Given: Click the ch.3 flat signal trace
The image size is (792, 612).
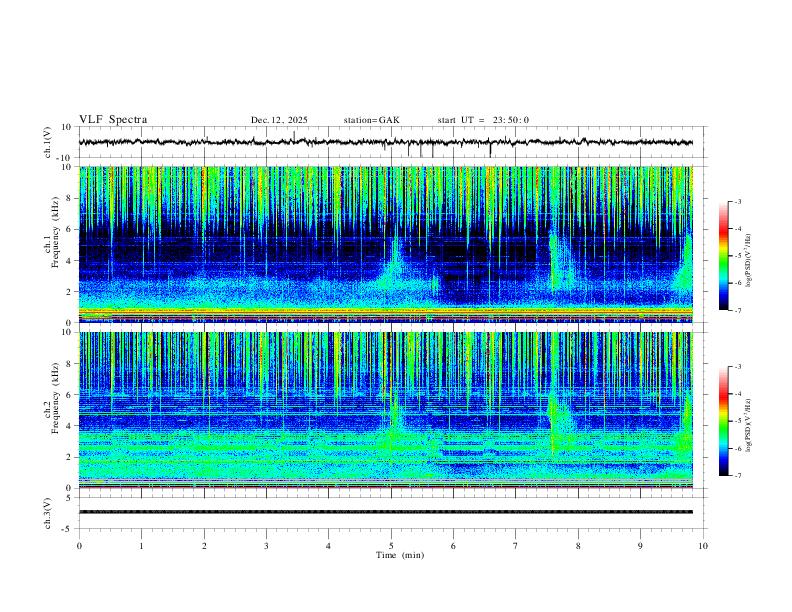Looking at the screenshot, I should 385,512.
